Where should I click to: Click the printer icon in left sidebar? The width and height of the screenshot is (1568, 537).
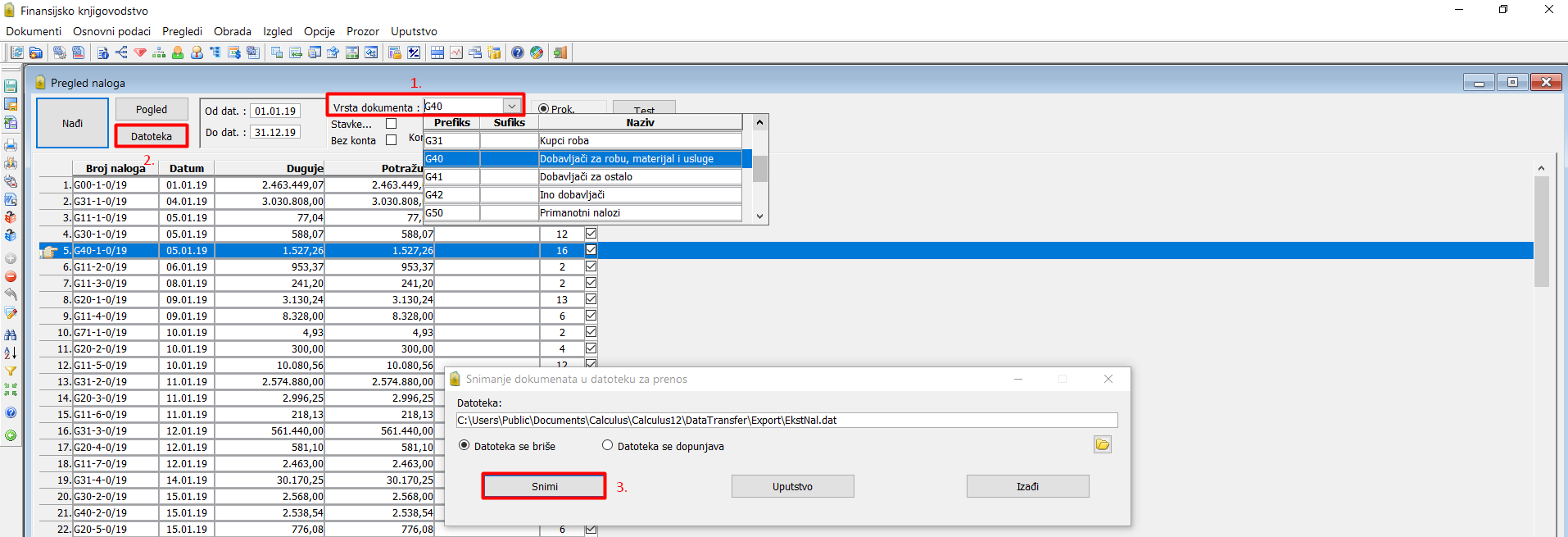pyautogui.click(x=11, y=145)
